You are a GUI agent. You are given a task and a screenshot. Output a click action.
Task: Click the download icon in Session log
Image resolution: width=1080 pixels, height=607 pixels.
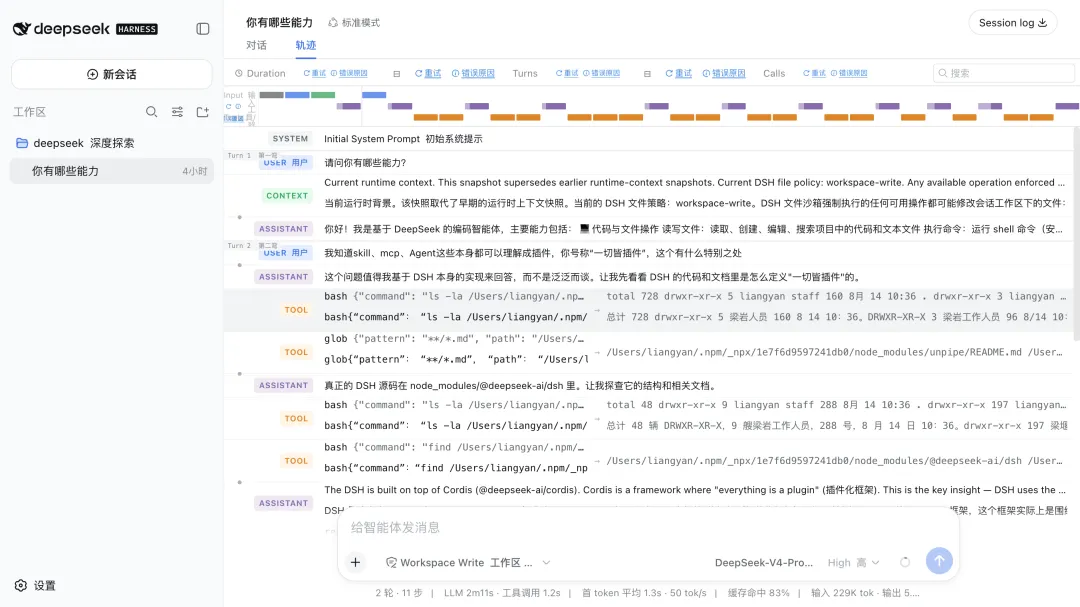point(1043,23)
